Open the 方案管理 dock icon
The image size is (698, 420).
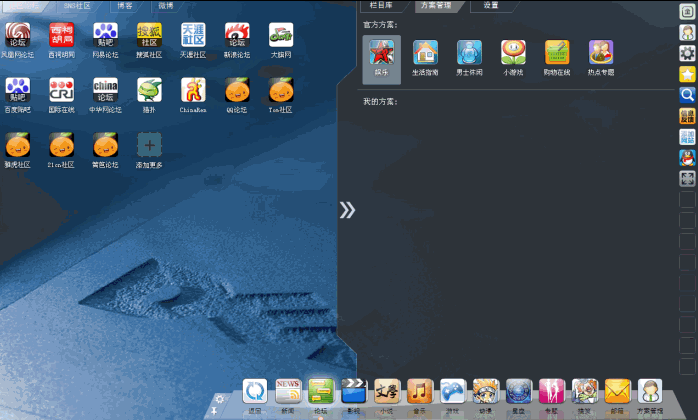[650, 391]
